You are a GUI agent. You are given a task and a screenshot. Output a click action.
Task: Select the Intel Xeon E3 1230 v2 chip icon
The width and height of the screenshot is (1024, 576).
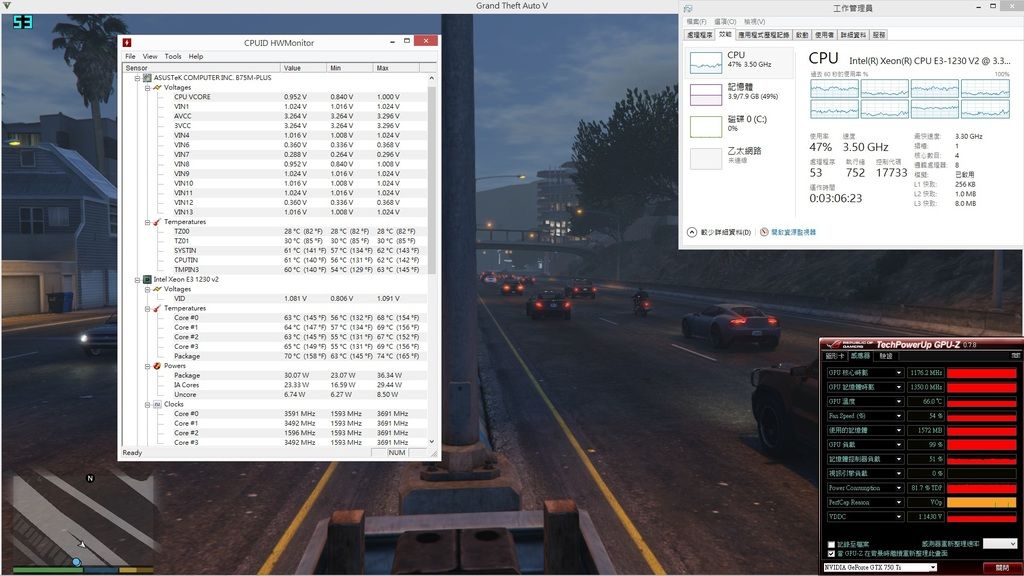(x=148, y=280)
